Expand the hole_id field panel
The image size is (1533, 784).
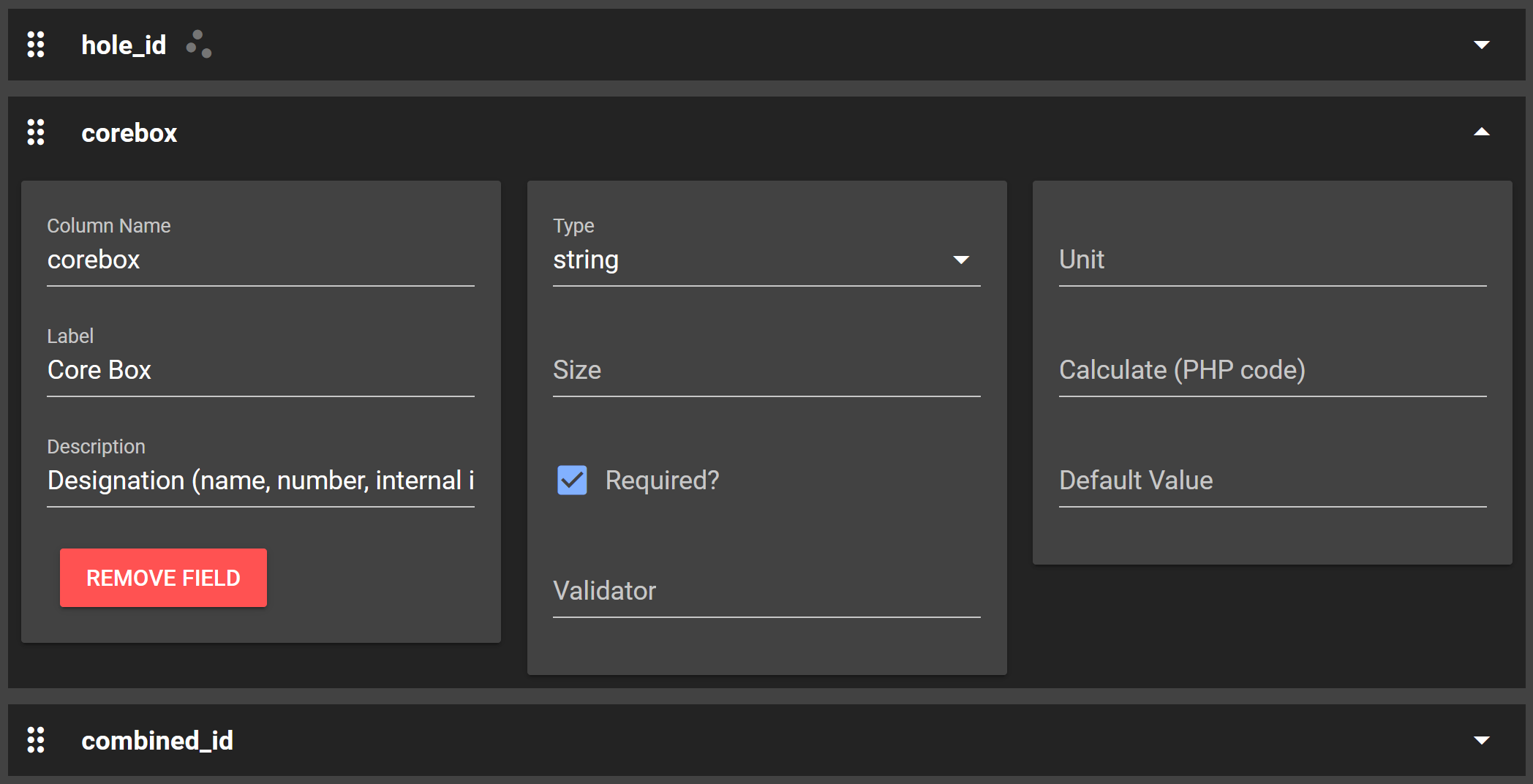(1481, 45)
